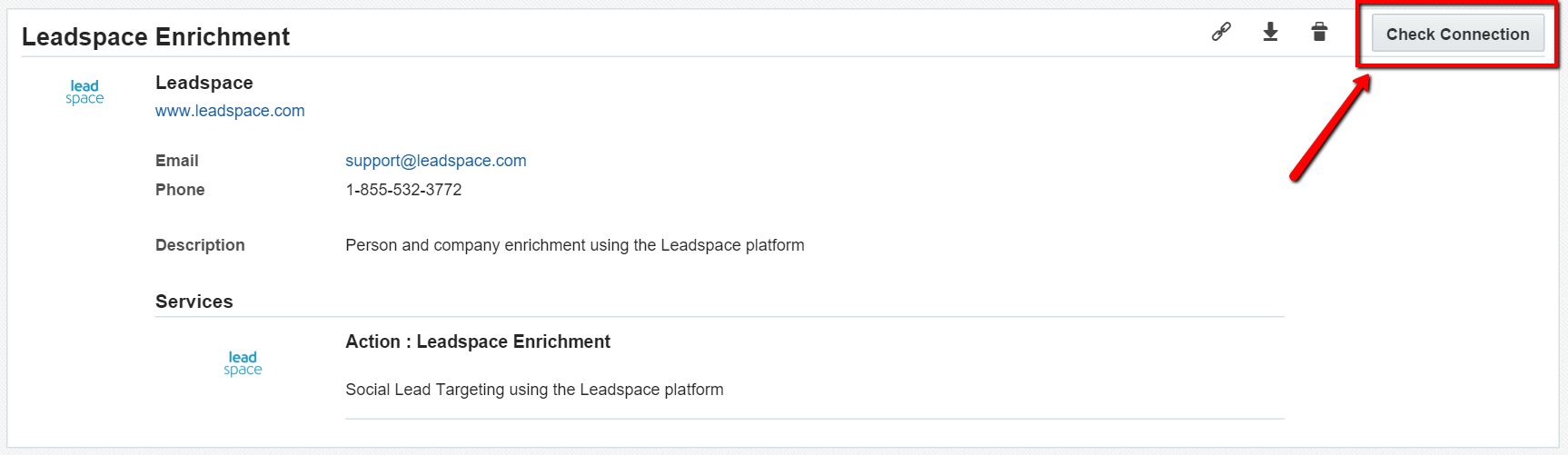Viewport: 1568px width, 455px height.
Task: Select the phone number 1-855-532-3772
Action: (x=403, y=190)
